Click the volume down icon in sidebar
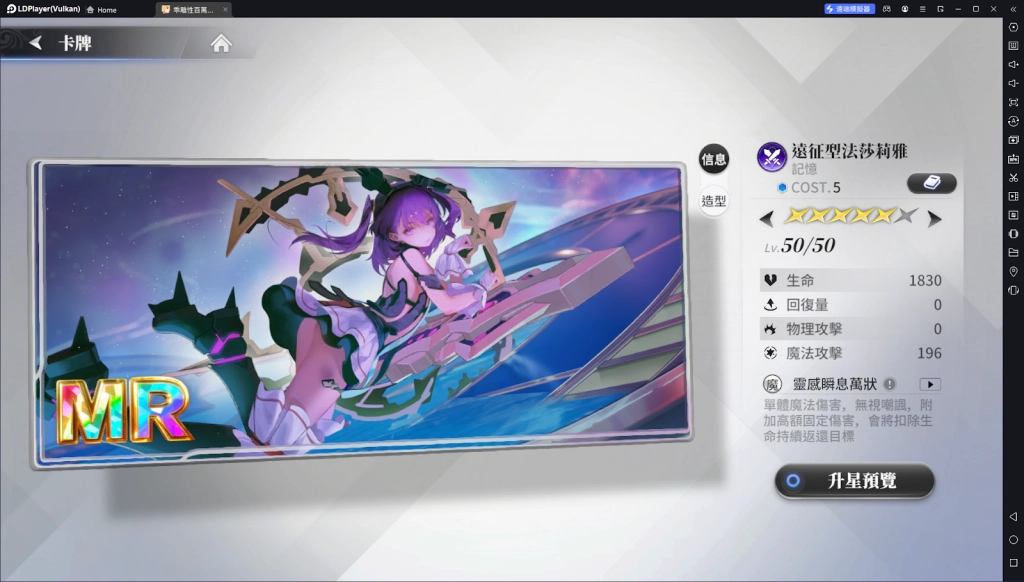This screenshot has width=1024, height=582. [1013, 83]
